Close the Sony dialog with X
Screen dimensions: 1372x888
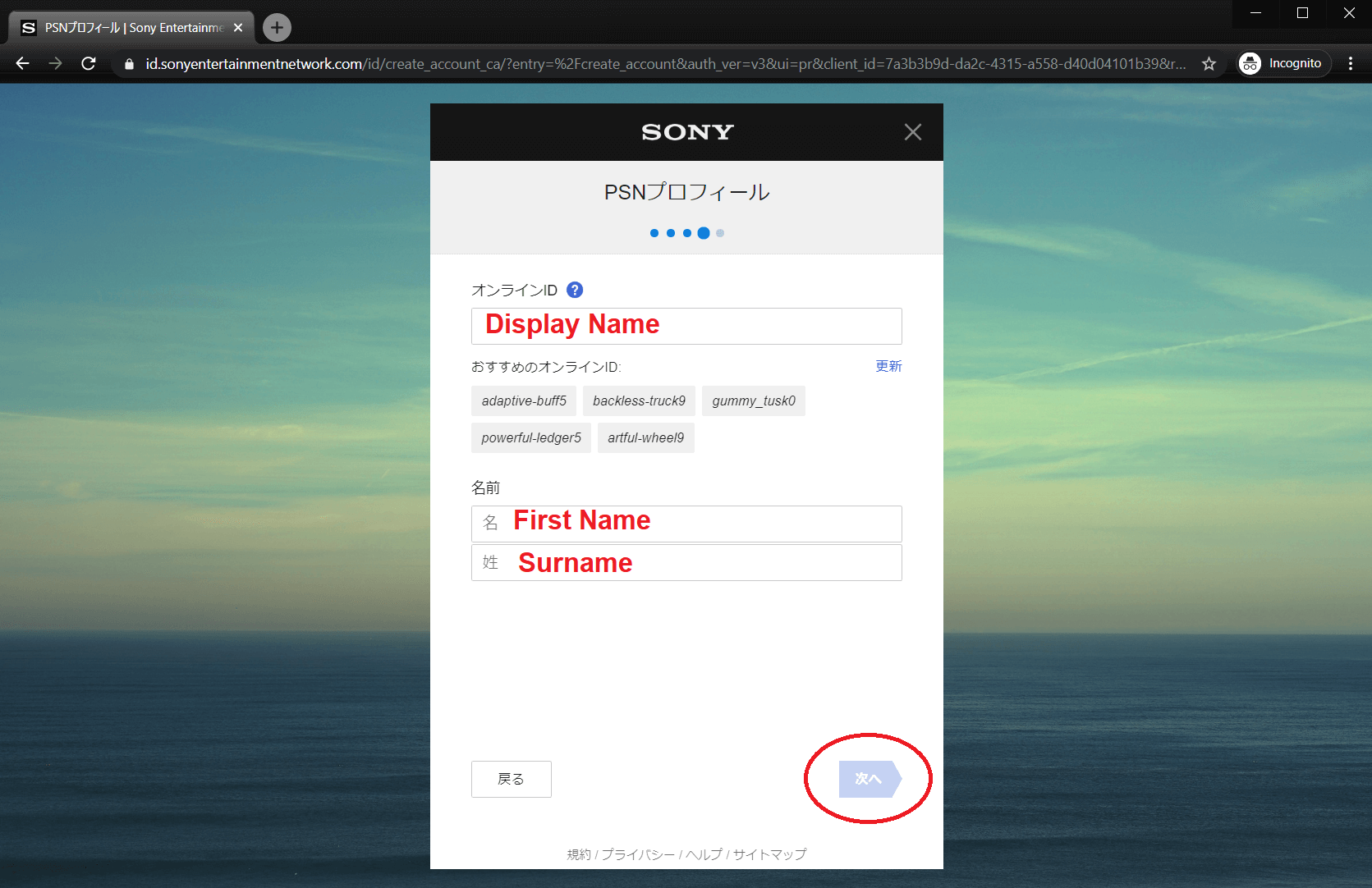pyautogui.click(x=912, y=132)
